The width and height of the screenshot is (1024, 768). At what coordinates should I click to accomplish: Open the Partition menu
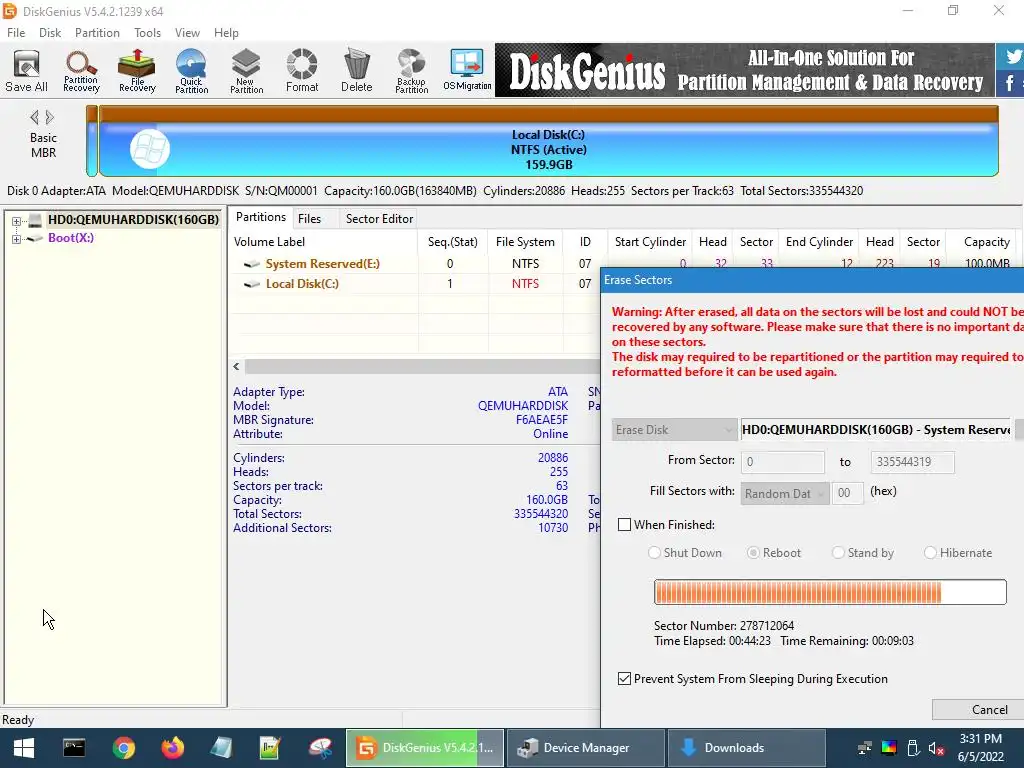97,33
